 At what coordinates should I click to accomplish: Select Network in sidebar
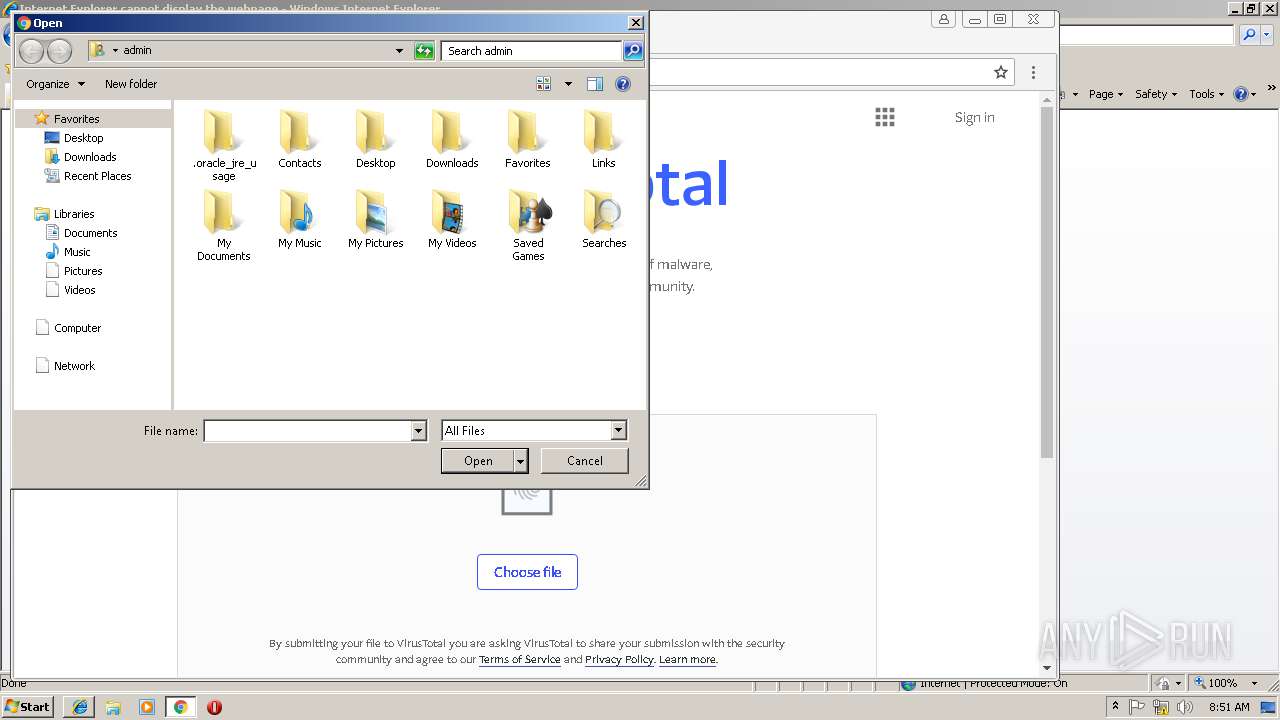[x=74, y=366]
